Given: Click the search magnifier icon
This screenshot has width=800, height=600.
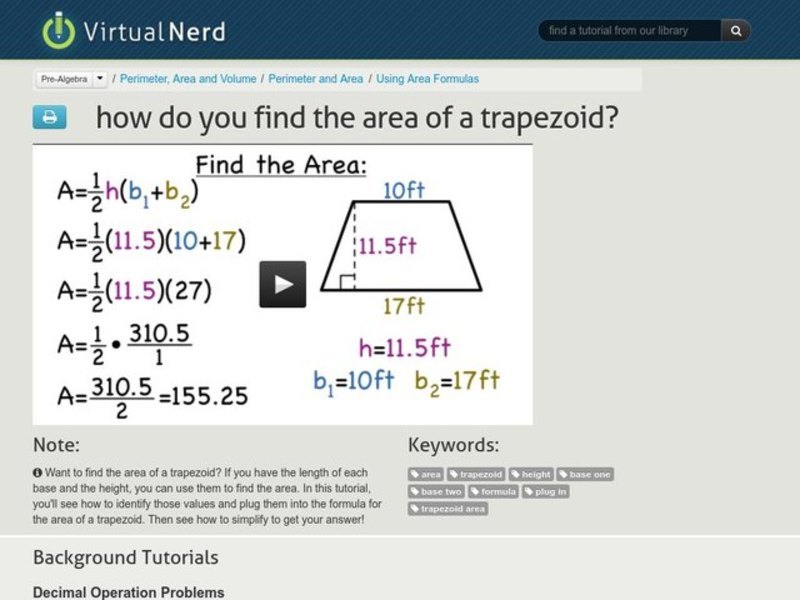Looking at the screenshot, I should [x=735, y=31].
